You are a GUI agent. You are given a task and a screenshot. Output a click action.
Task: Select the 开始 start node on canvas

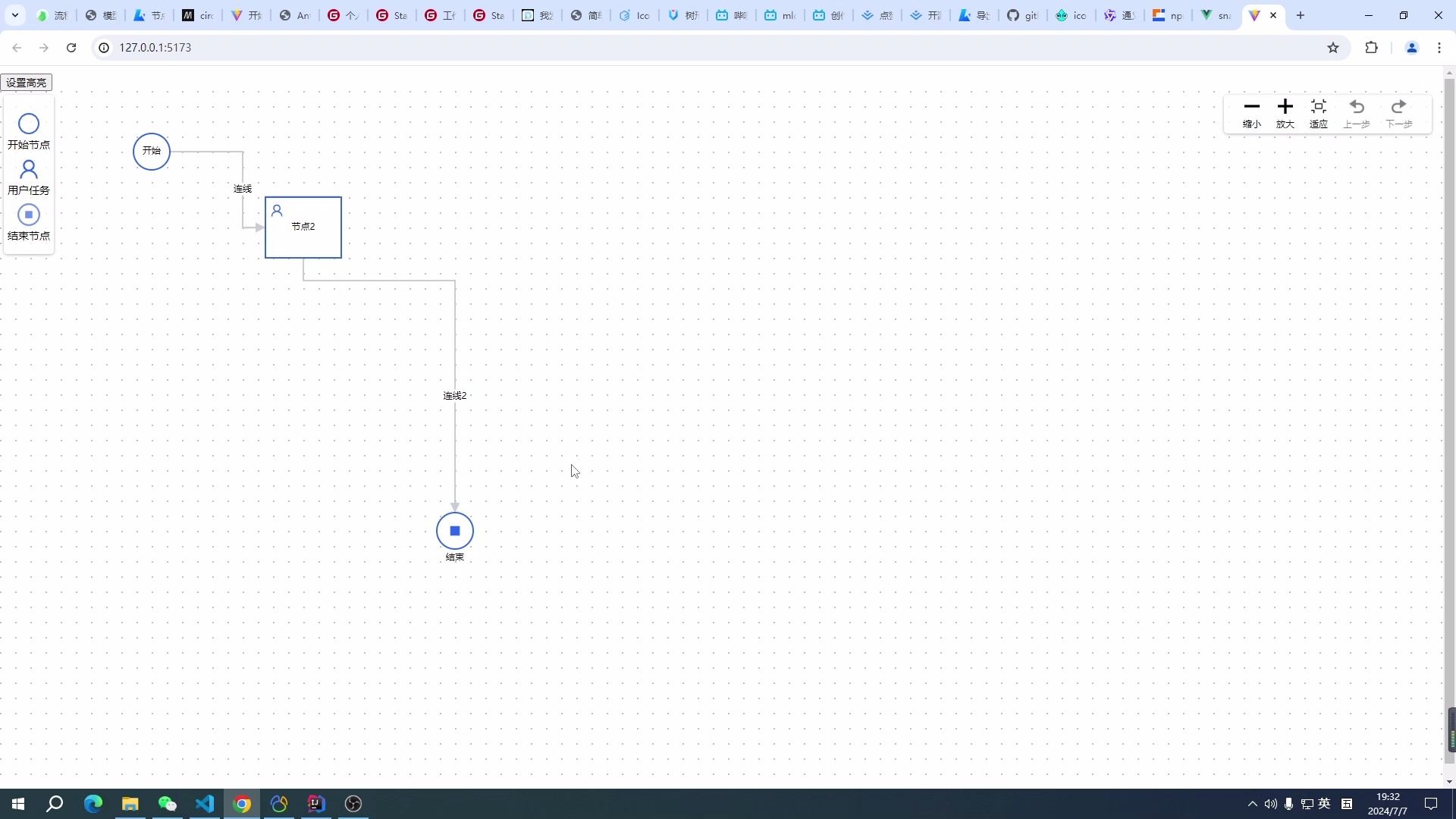pyautogui.click(x=152, y=152)
